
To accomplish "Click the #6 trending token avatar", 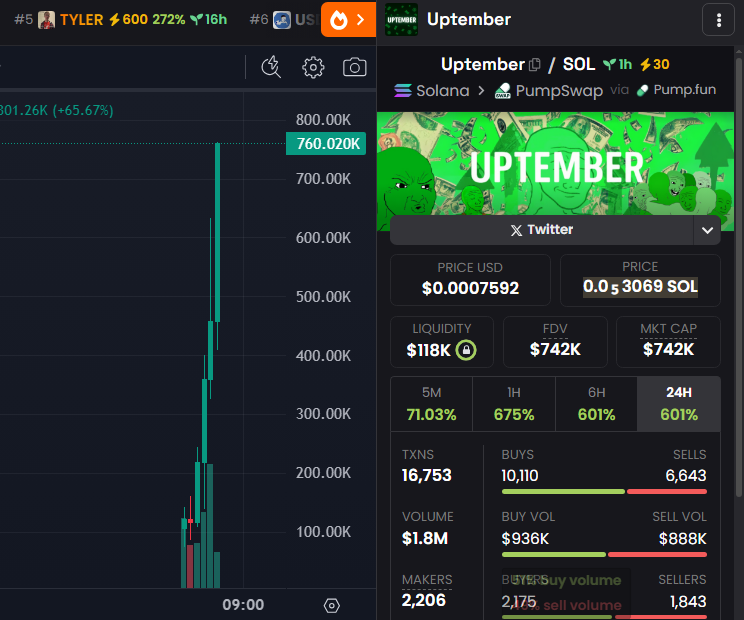I will click(x=282, y=20).
